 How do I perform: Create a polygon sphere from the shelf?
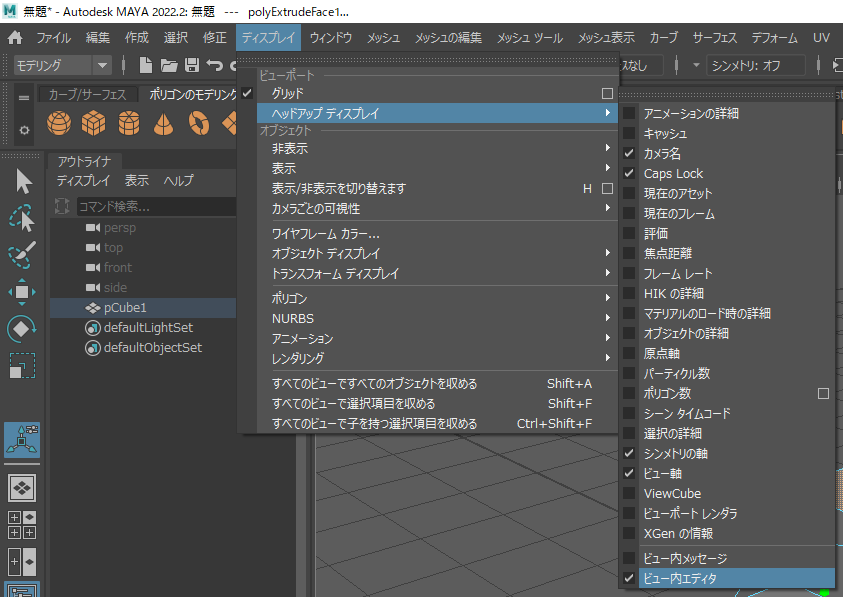click(59, 123)
